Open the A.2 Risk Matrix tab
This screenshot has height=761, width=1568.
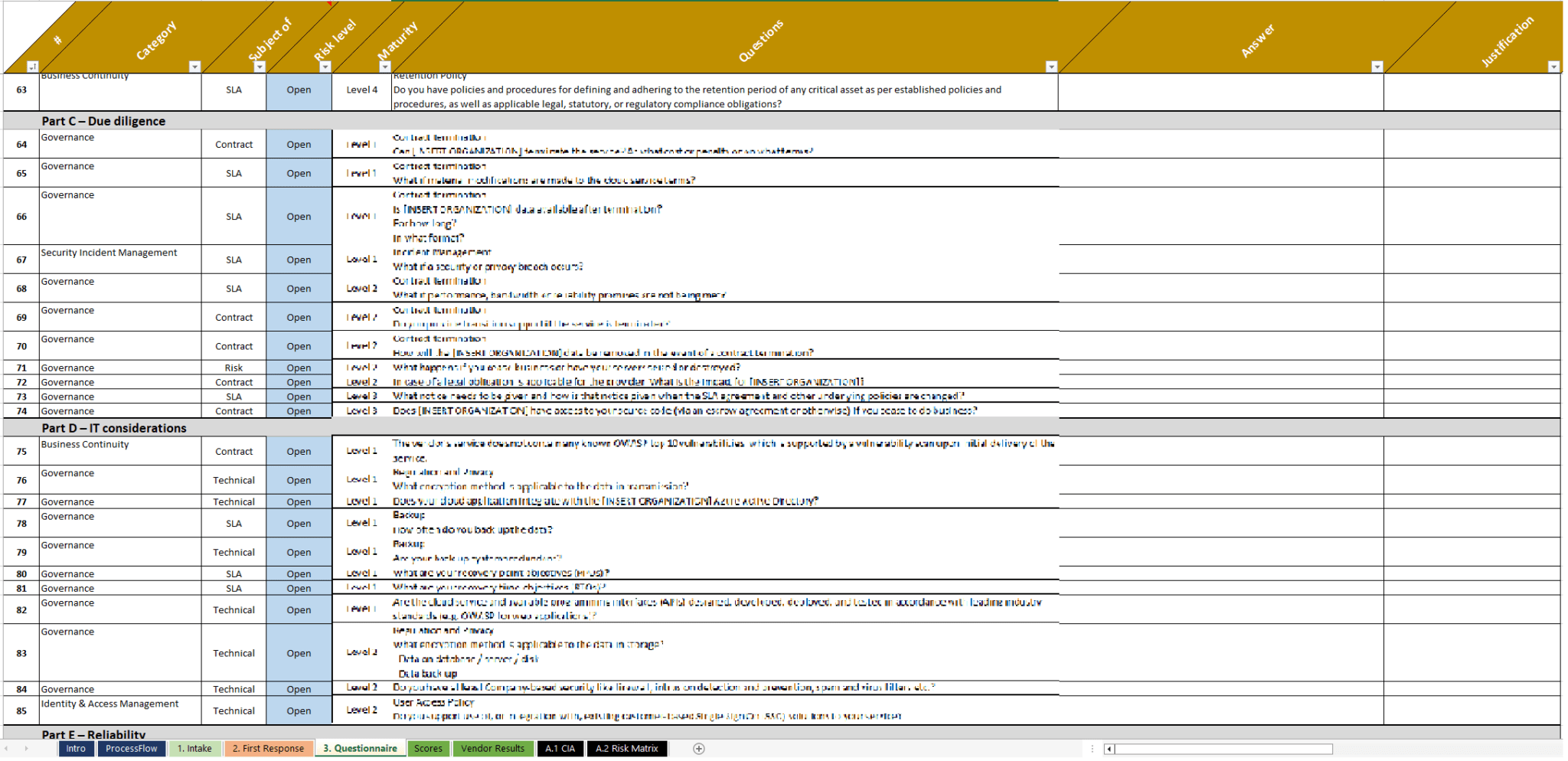click(627, 749)
